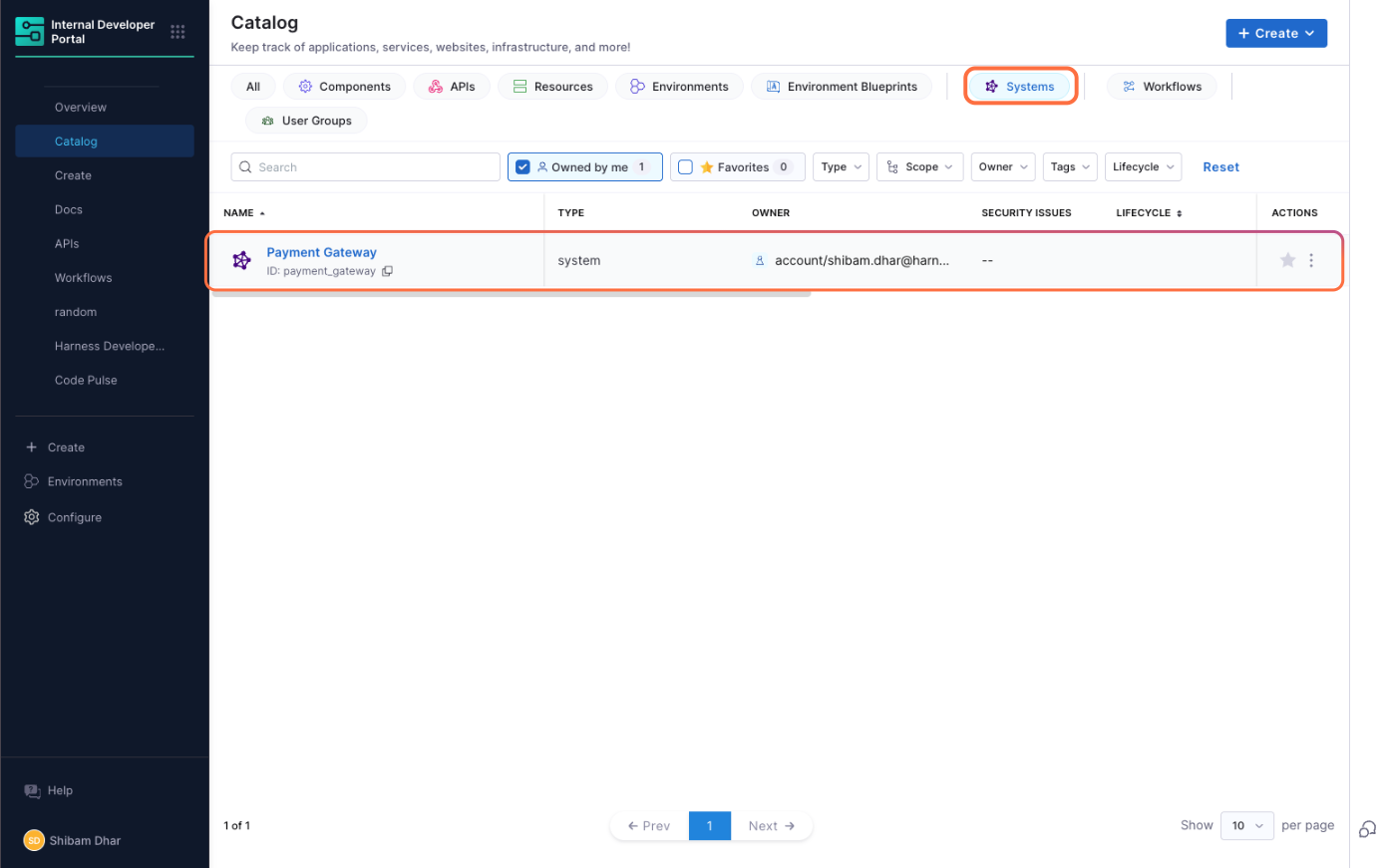Screen dimensions: 1385x868
Task: Click the Shibam Dhar avatar
Action: (x=34, y=840)
